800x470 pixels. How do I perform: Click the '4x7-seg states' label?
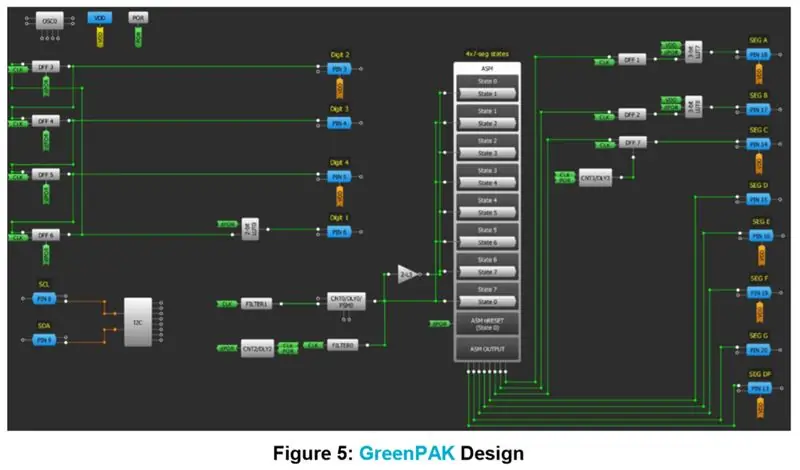point(487,54)
